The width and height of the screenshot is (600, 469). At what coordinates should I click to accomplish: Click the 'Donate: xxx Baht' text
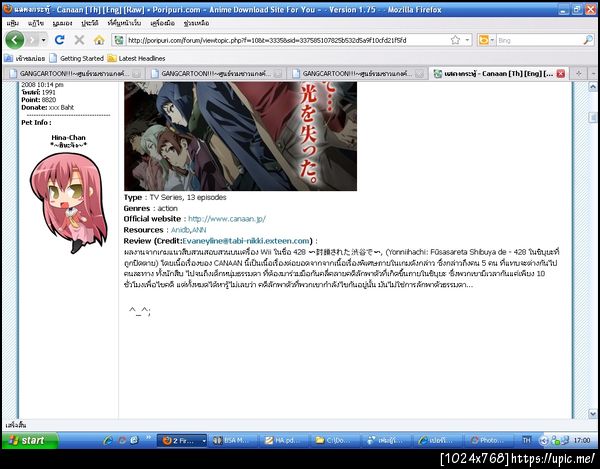point(48,107)
